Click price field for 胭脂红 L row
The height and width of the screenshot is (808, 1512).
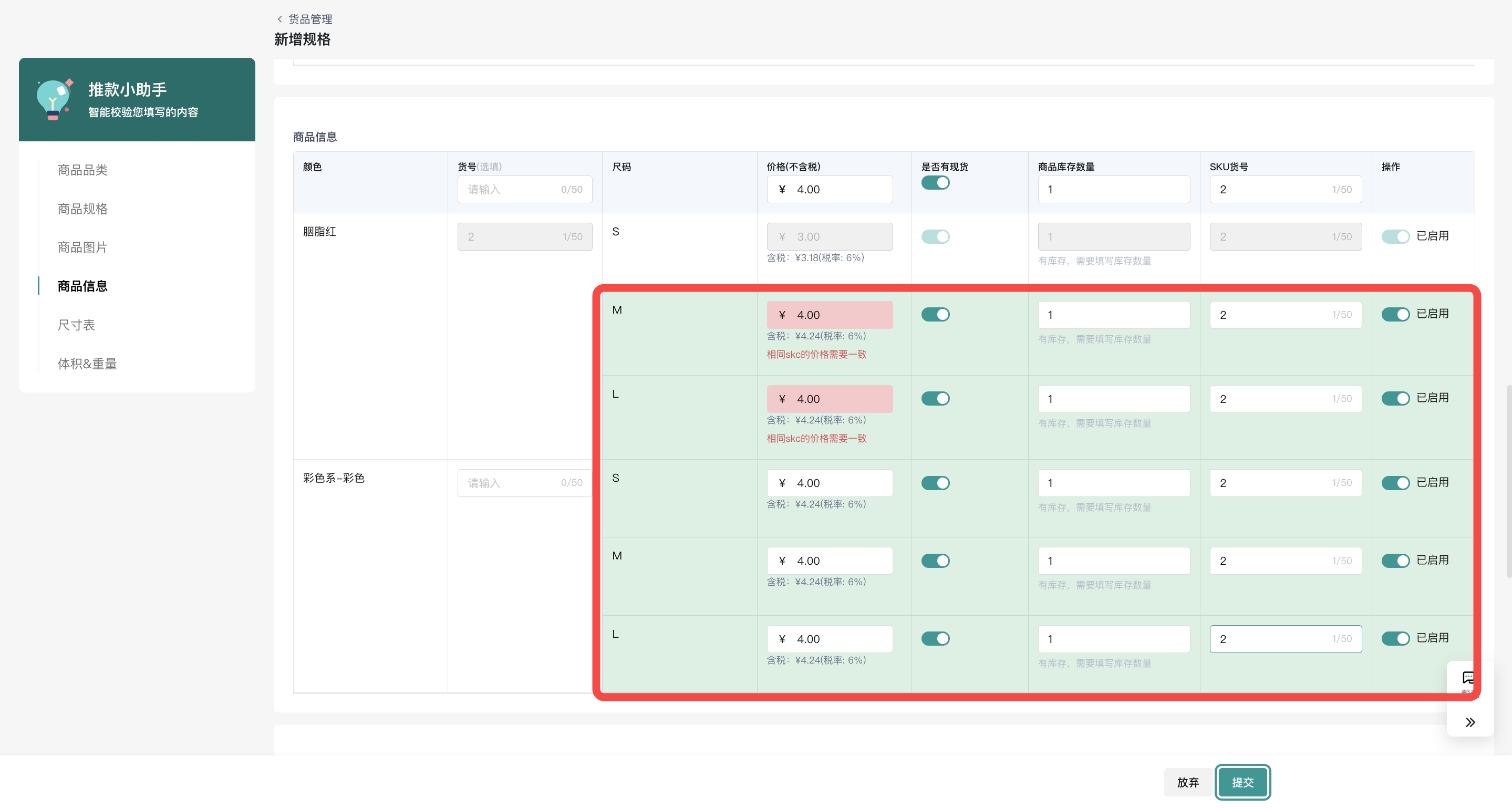(830, 399)
